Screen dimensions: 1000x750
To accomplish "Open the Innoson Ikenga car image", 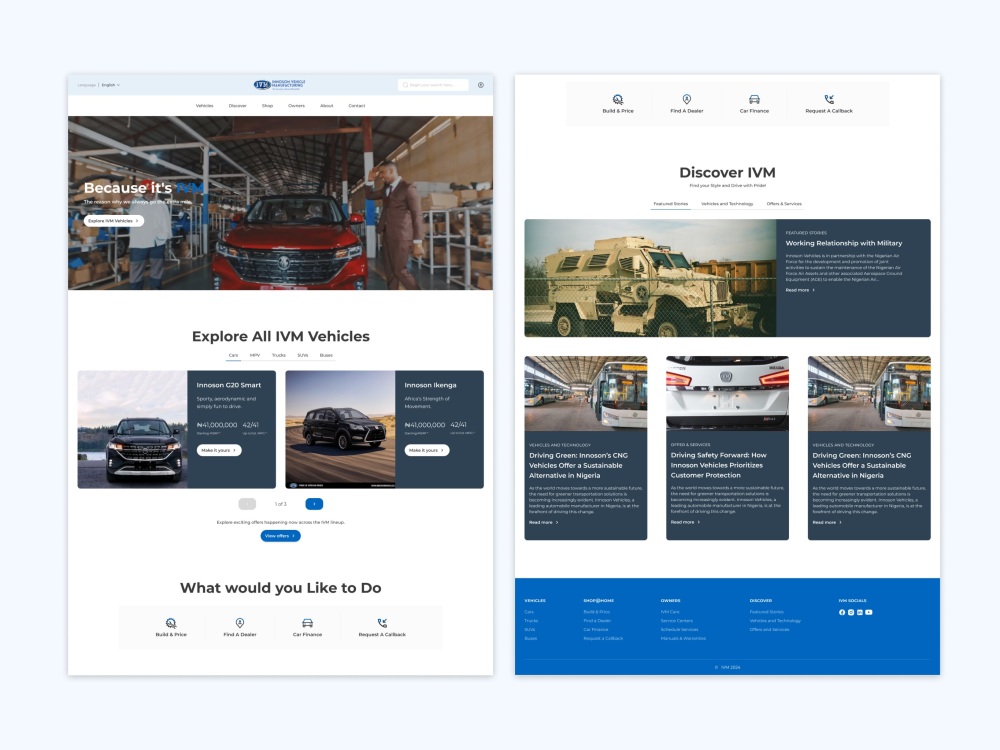I will pos(341,429).
